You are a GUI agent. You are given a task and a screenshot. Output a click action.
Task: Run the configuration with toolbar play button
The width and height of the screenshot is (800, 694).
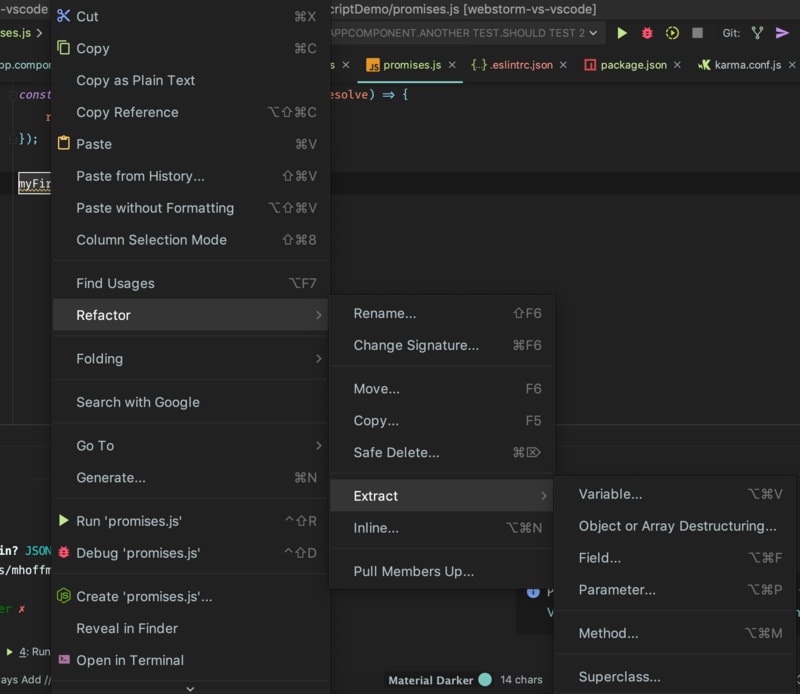coord(621,33)
